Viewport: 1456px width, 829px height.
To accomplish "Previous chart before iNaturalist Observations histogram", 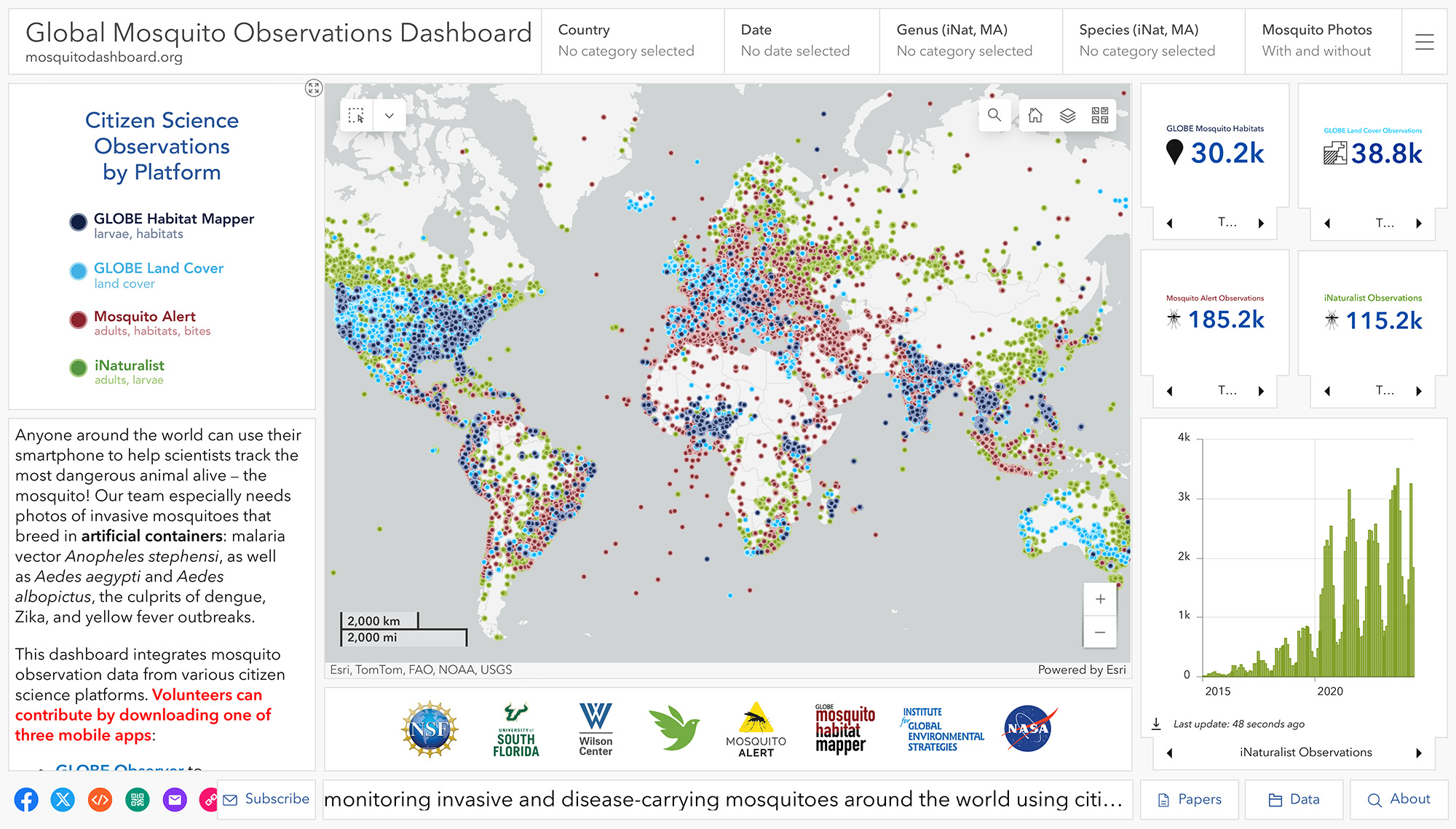I will (x=1170, y=753).
